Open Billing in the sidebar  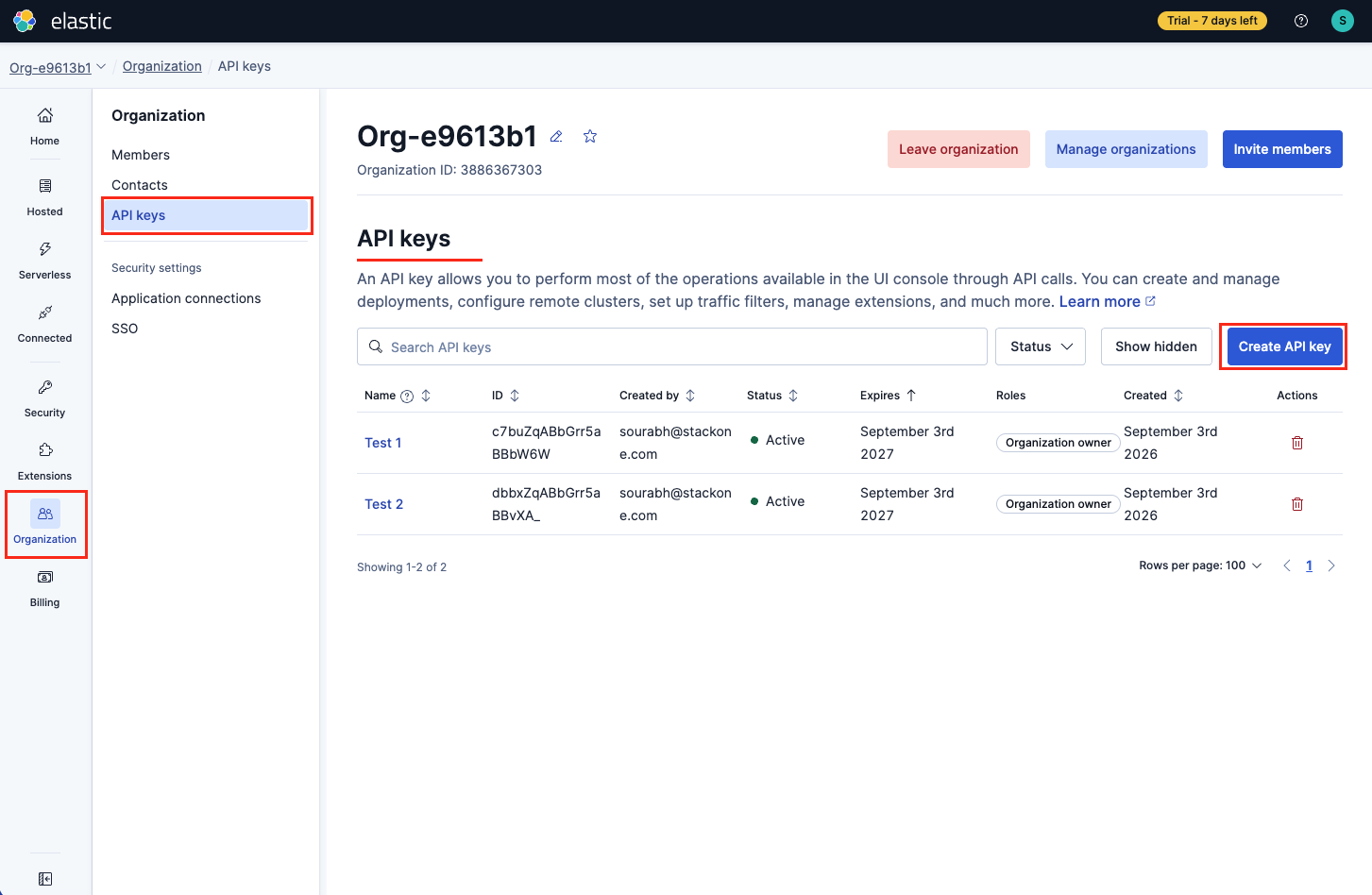point(44,589)
